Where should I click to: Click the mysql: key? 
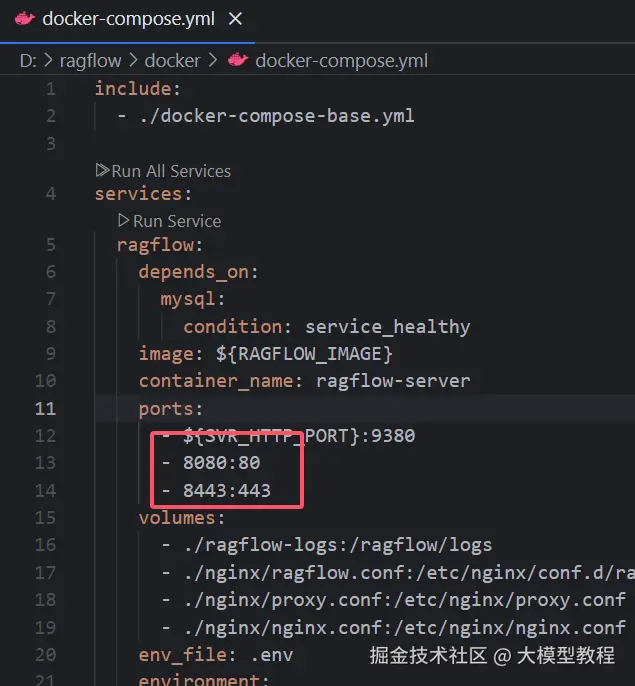pyautogui.click(x=193, y=300)
